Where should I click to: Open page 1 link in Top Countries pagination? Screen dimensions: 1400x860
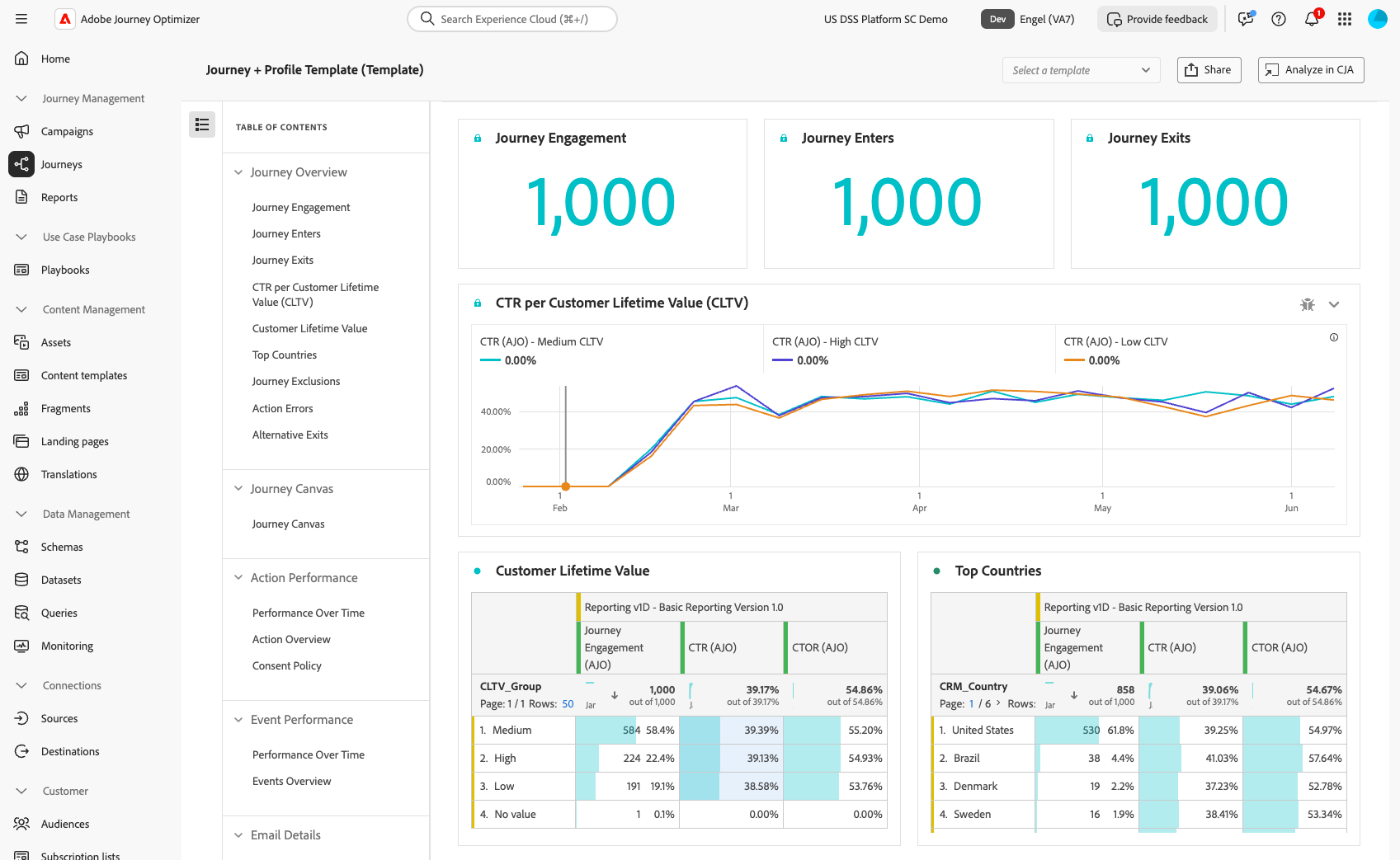point(971,703)
